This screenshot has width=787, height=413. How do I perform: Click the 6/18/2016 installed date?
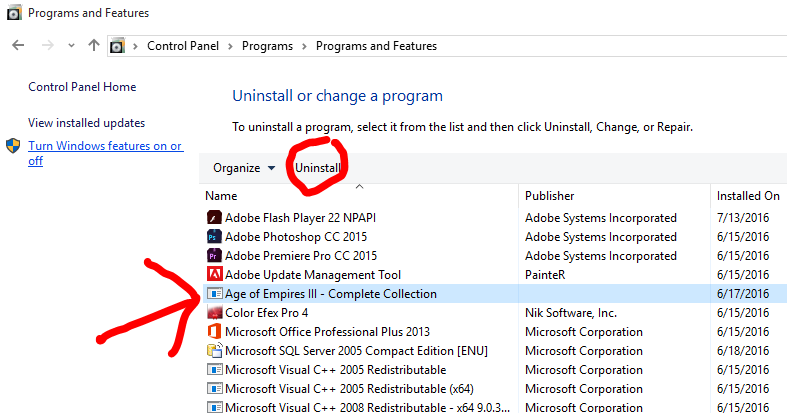743,351
